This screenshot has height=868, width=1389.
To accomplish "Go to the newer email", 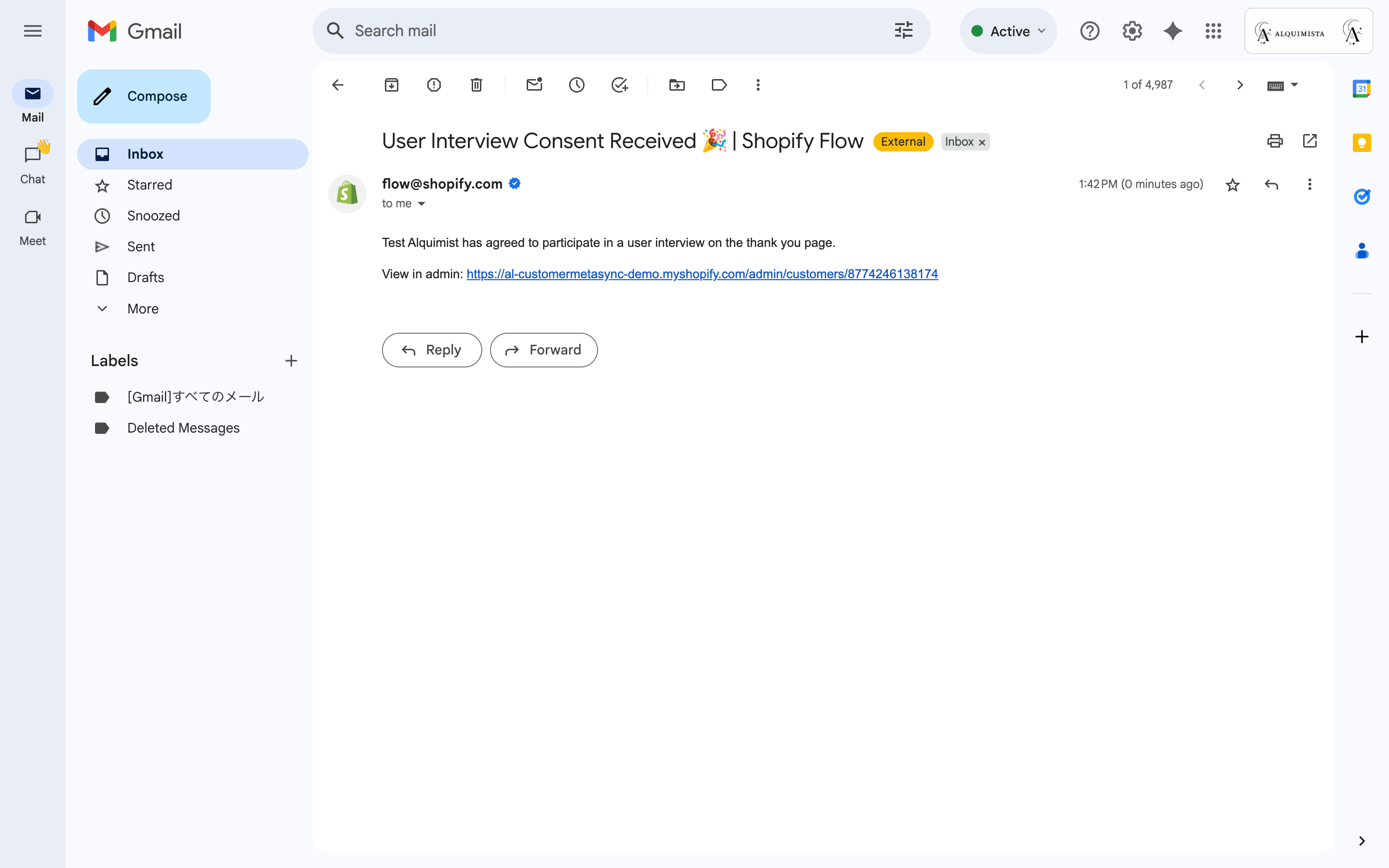I will [1202, 85].
